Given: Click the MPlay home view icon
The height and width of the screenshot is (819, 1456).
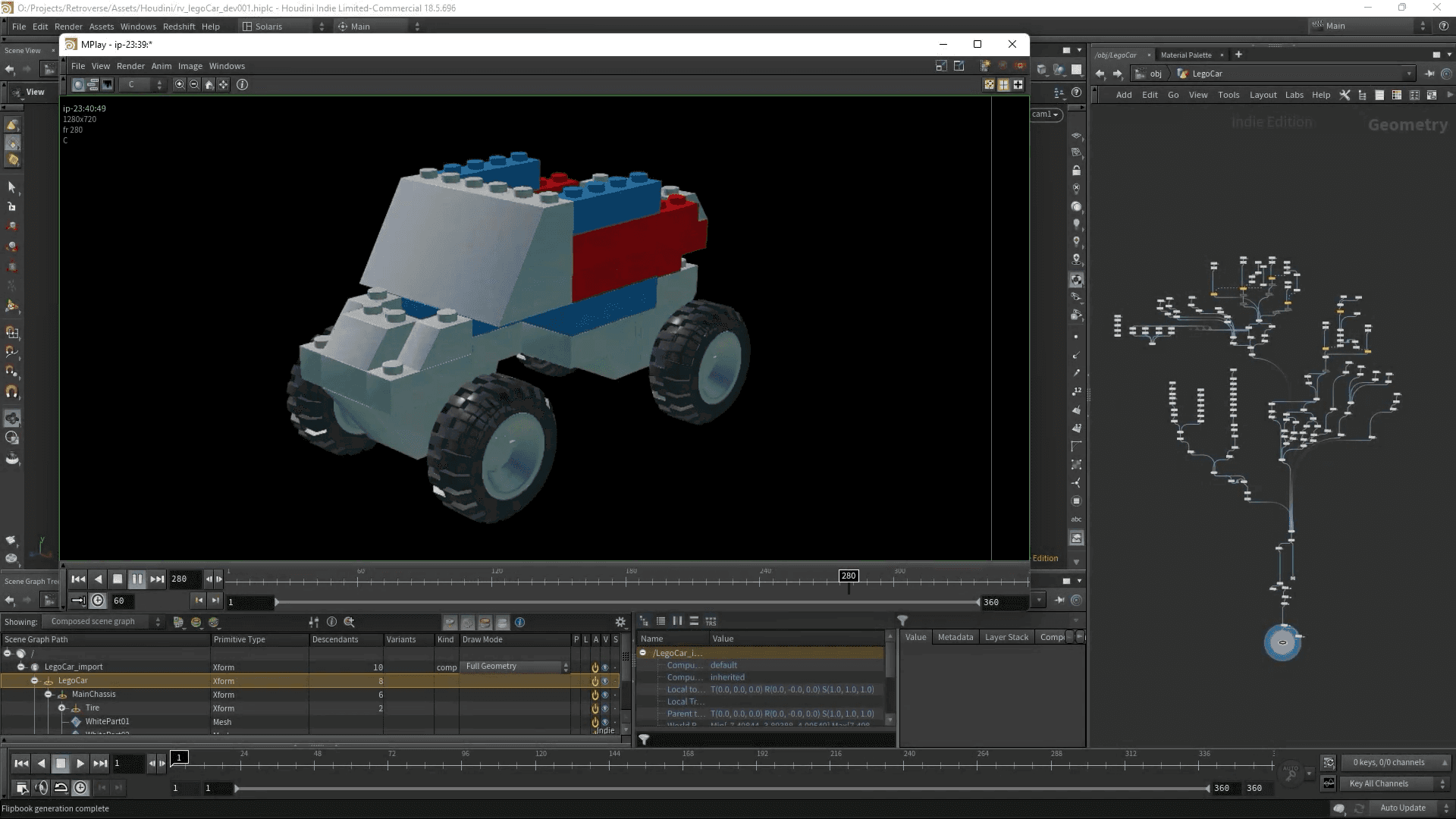Looking at the screenshot, I should (x=209, y=85).
